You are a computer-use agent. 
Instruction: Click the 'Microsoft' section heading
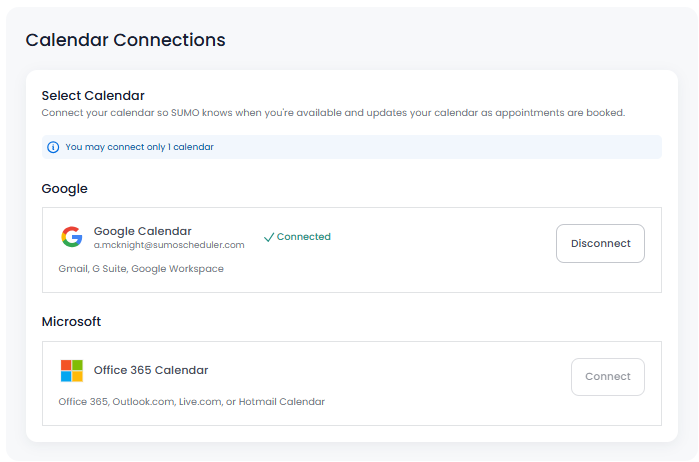click(x=71, y=322)
